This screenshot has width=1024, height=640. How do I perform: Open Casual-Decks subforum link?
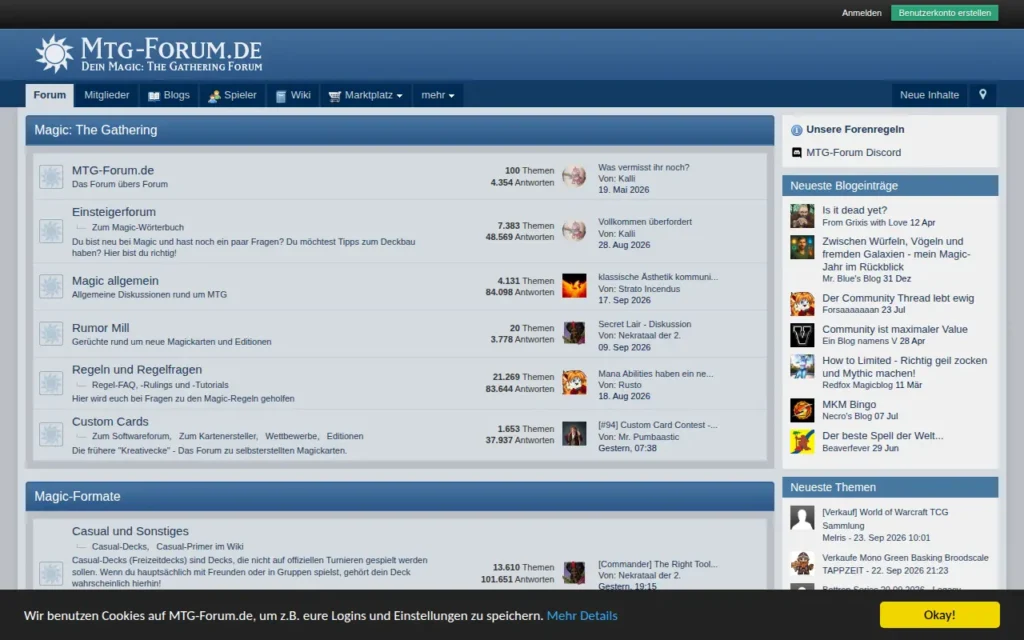(120, 547)
